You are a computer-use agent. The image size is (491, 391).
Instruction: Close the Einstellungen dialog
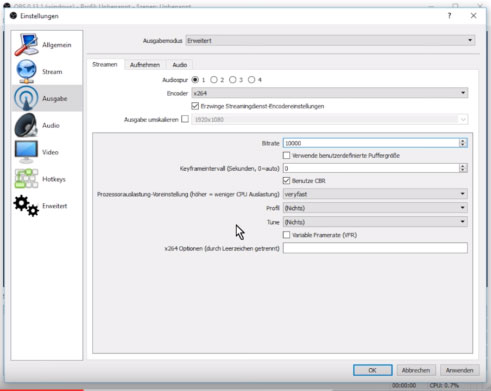(x=473, y=16)
